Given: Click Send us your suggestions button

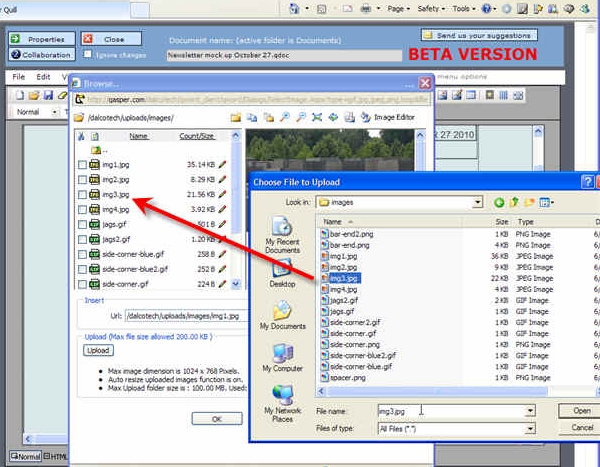Looking at the screenshot, I should pos(479,35).
